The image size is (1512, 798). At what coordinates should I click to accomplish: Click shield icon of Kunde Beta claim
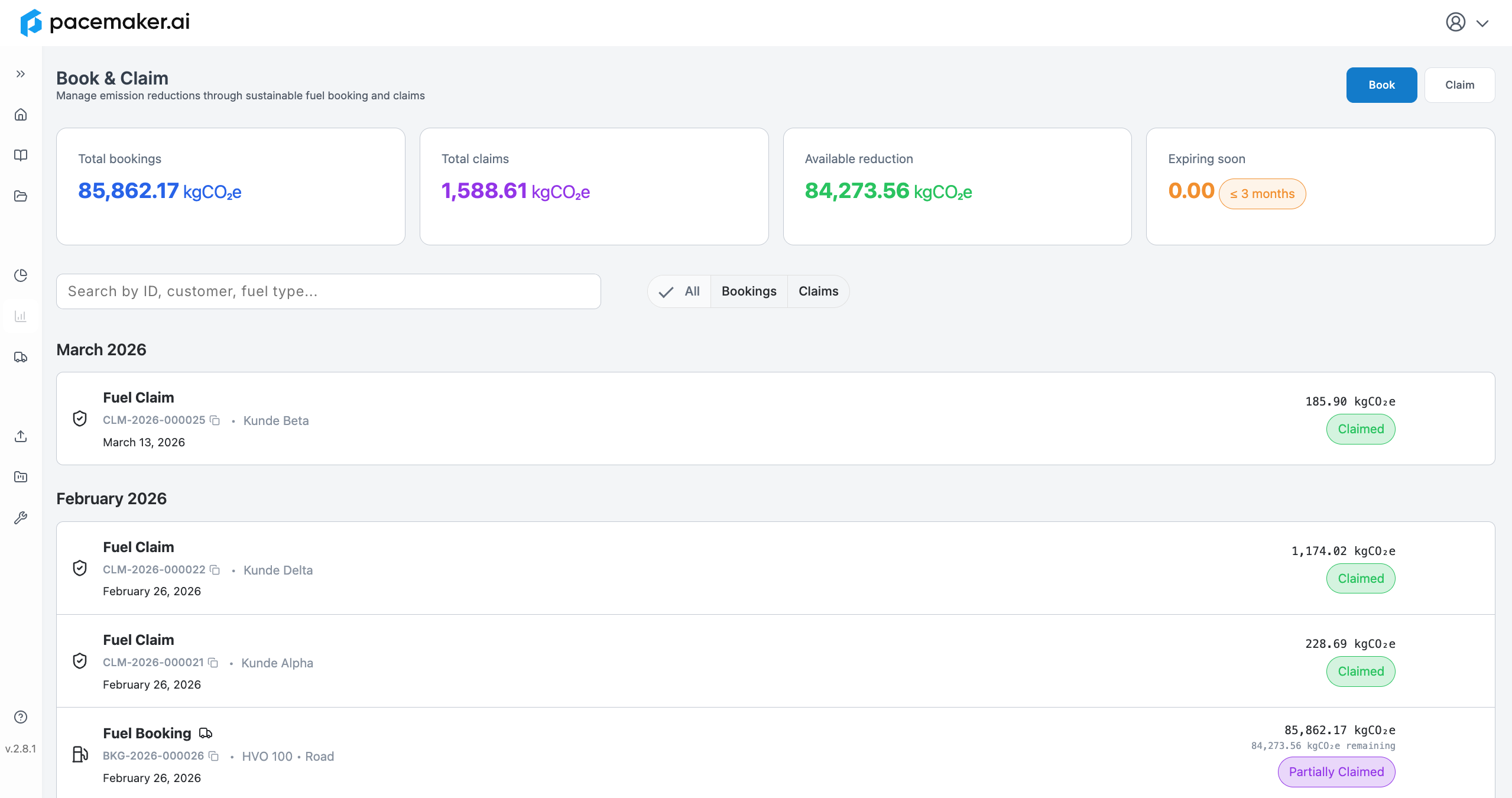point(80,419)
